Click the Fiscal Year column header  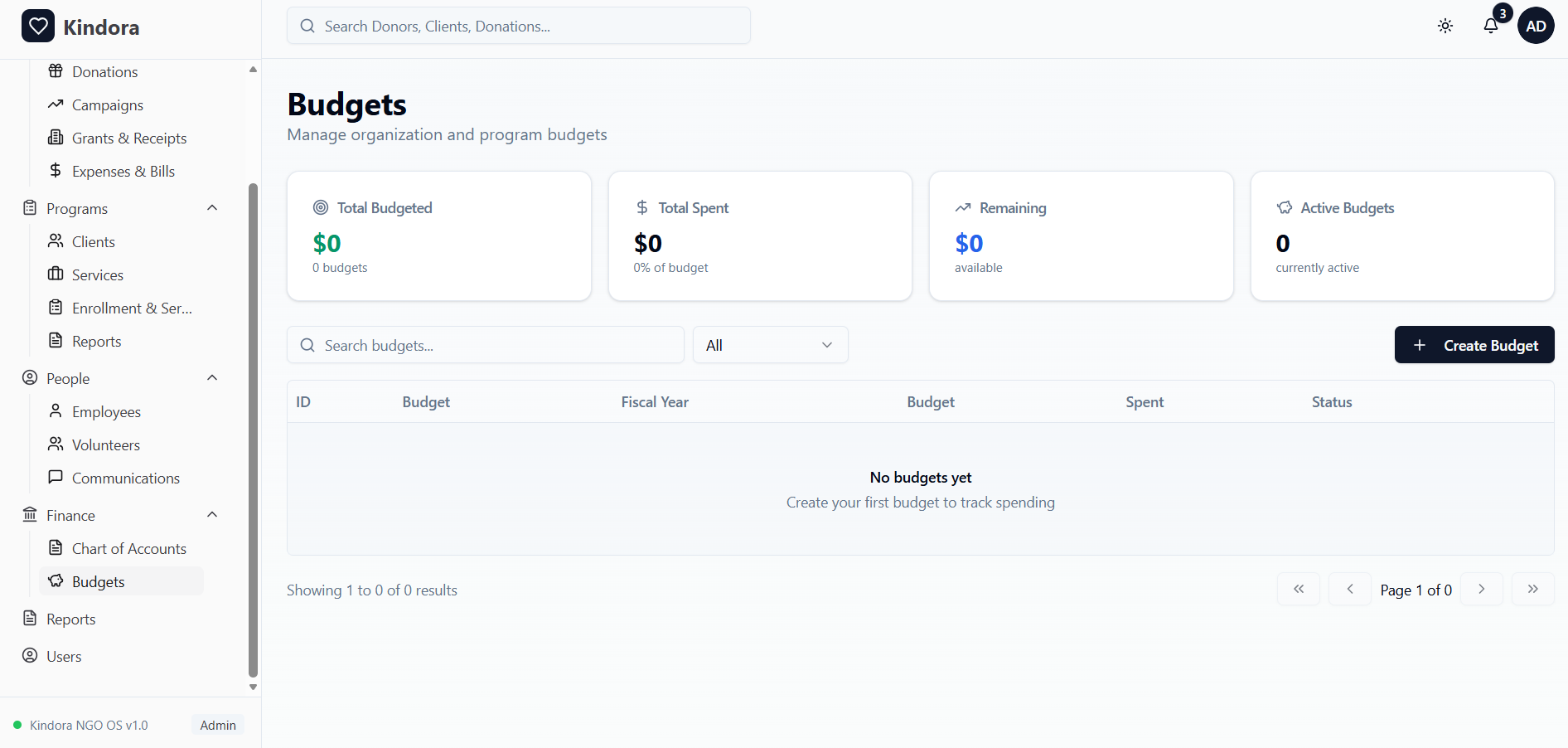pyautogui.click(x=655, y=402)
